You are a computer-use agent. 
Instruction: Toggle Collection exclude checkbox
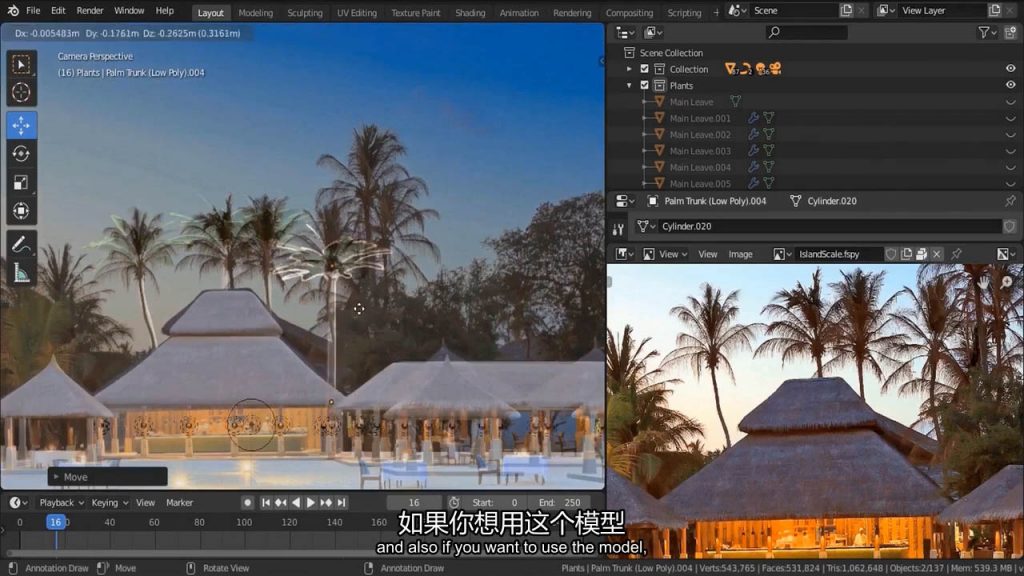click(645, 69)
